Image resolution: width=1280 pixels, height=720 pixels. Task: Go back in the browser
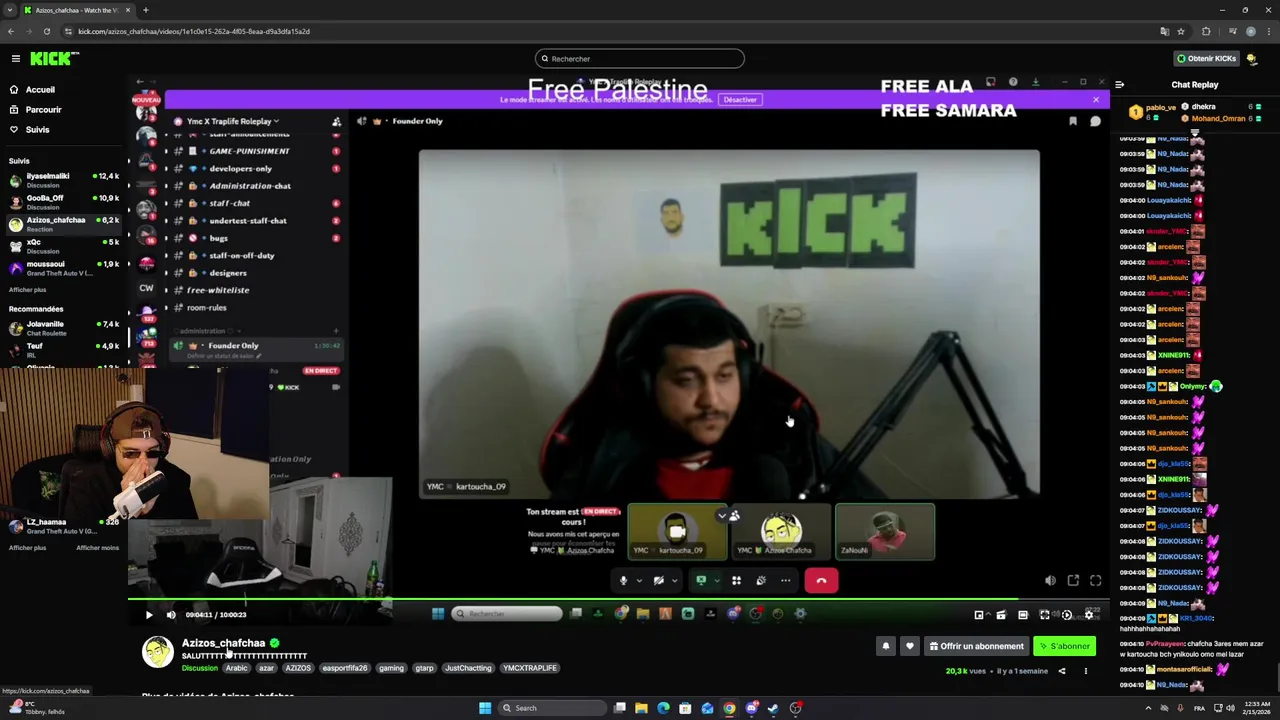pos(11,31)
